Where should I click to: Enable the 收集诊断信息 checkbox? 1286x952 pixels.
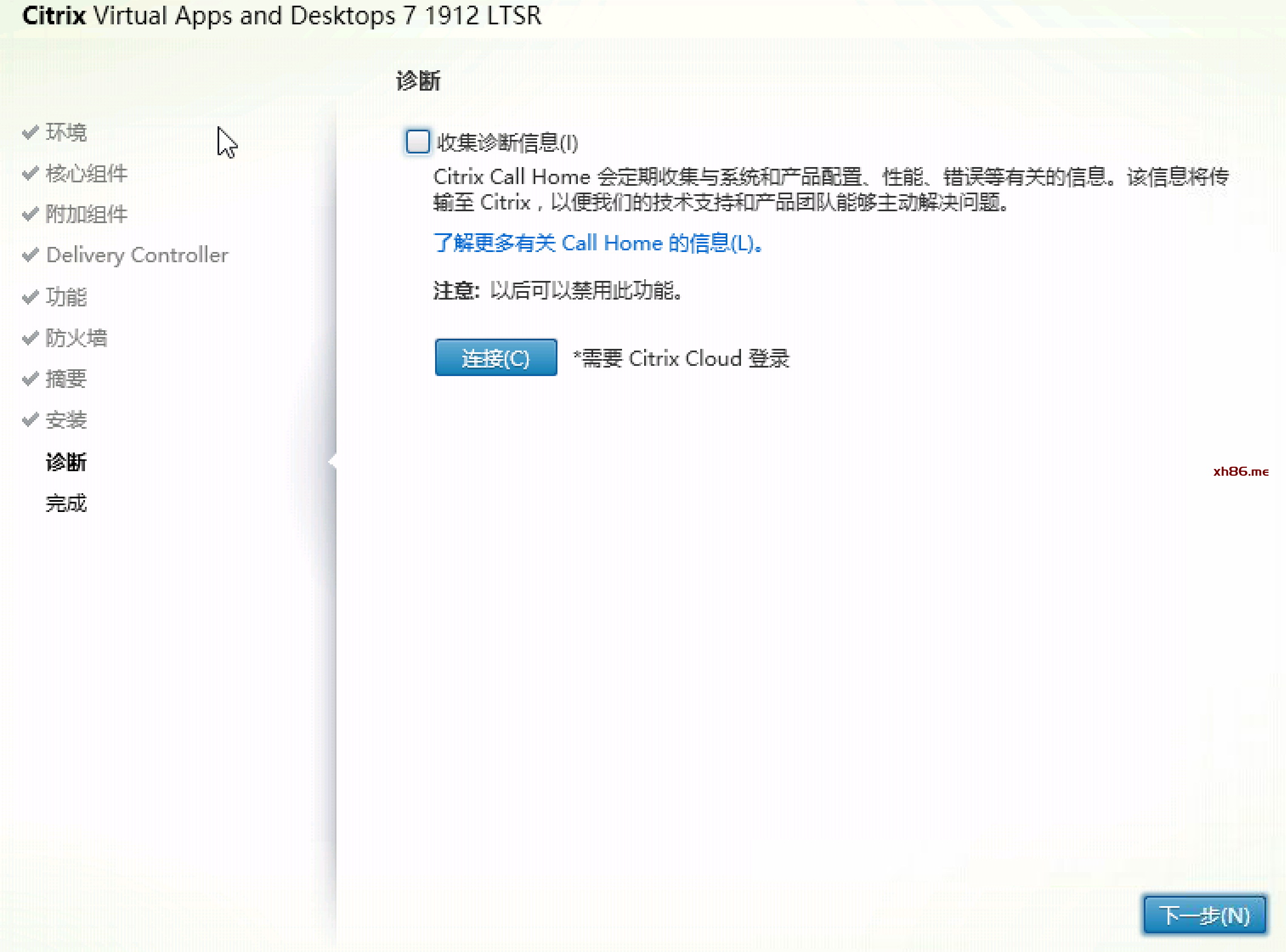[418, 142]
